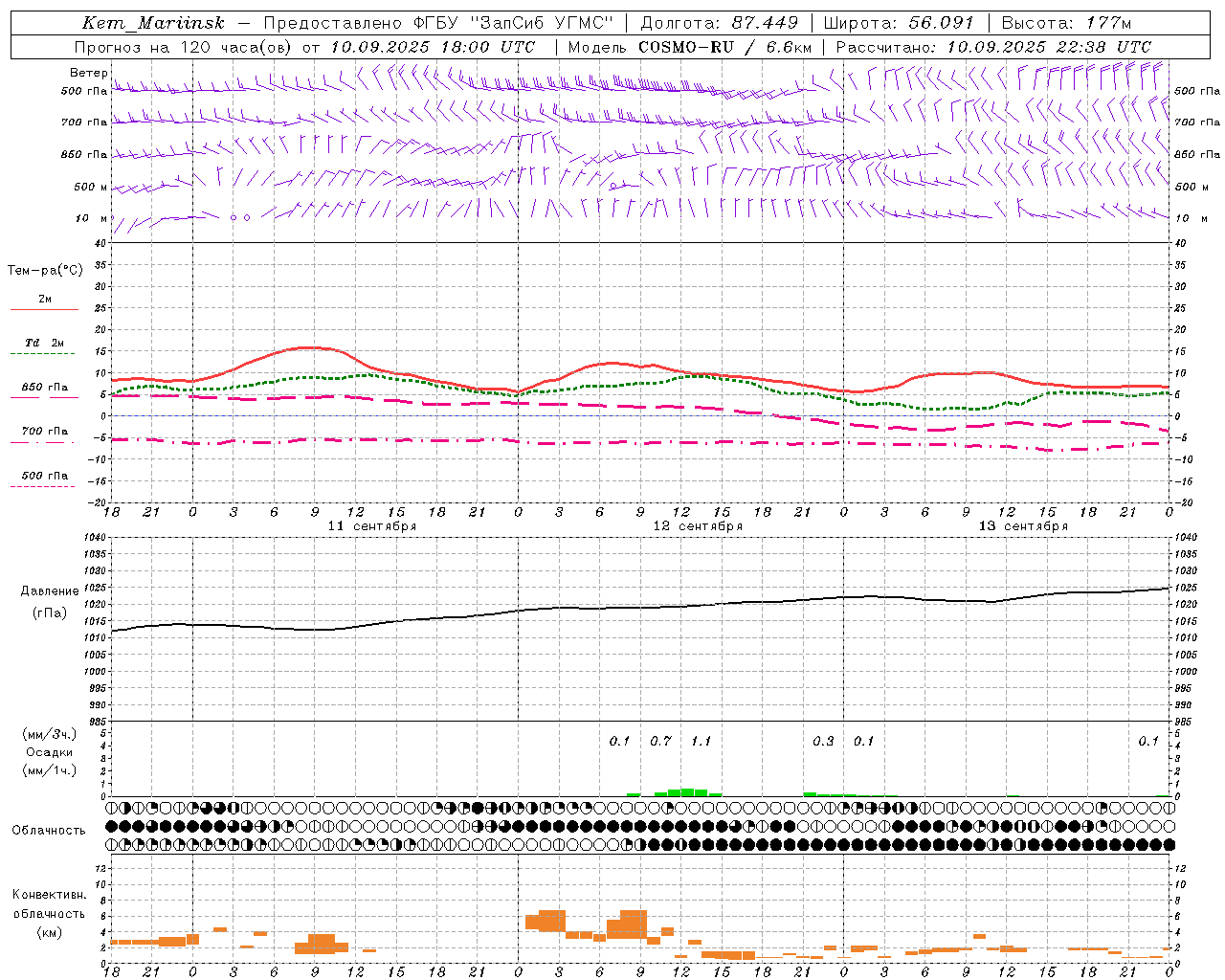
Task: Click the '0.7' precipitation value
Action: click(660, 742)
